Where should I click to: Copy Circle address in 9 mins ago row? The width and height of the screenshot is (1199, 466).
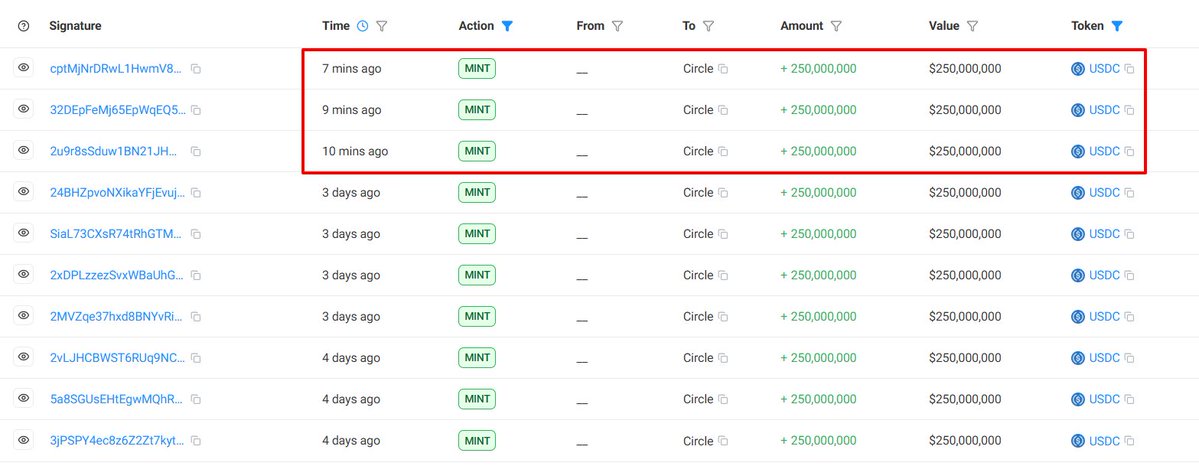[x=723, y=110]
